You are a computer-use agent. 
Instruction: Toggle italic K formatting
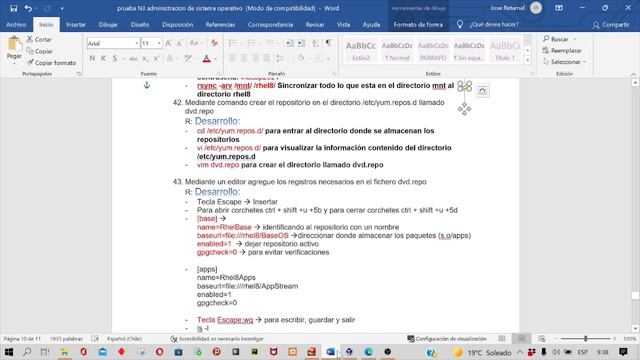click(x=103, y=58)
